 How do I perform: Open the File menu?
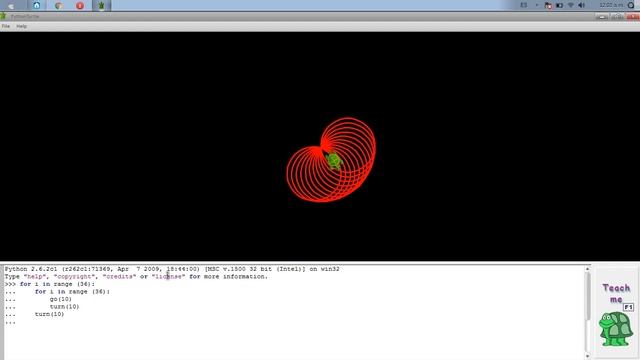6,26
